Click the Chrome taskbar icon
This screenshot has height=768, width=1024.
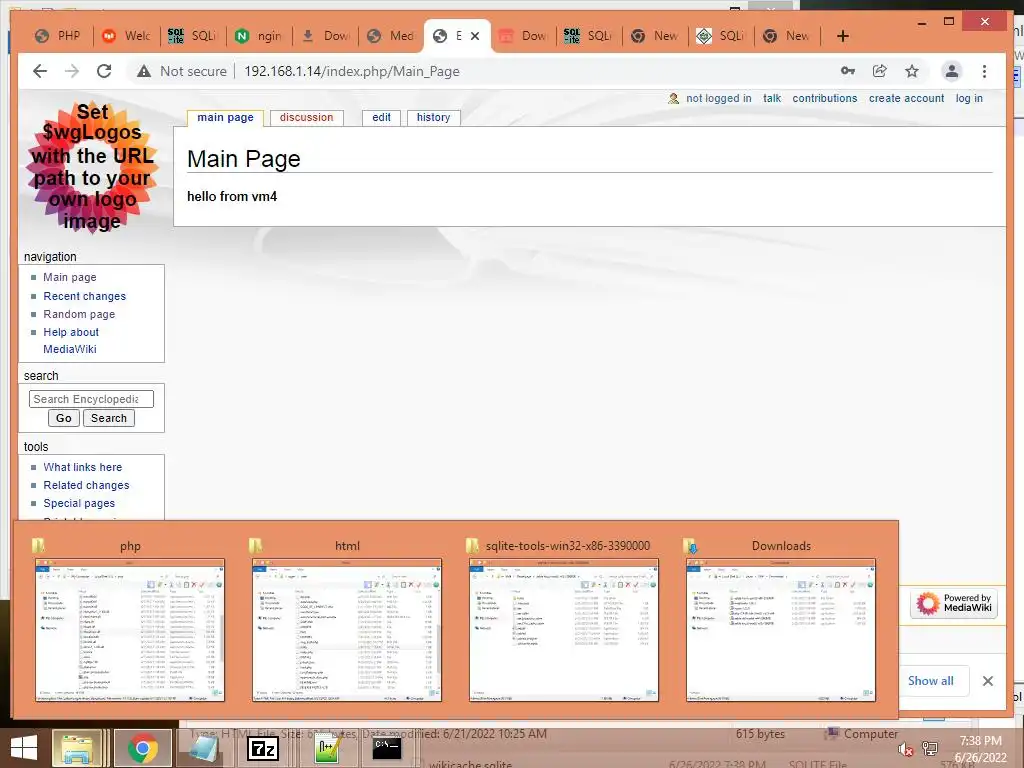[142, 748]
